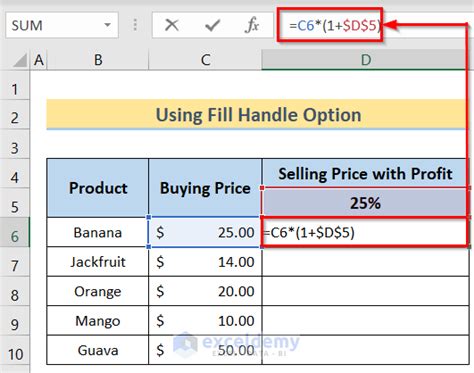
Task: Select the $25.00 buying price cell
Action: [x=205, y=232]
